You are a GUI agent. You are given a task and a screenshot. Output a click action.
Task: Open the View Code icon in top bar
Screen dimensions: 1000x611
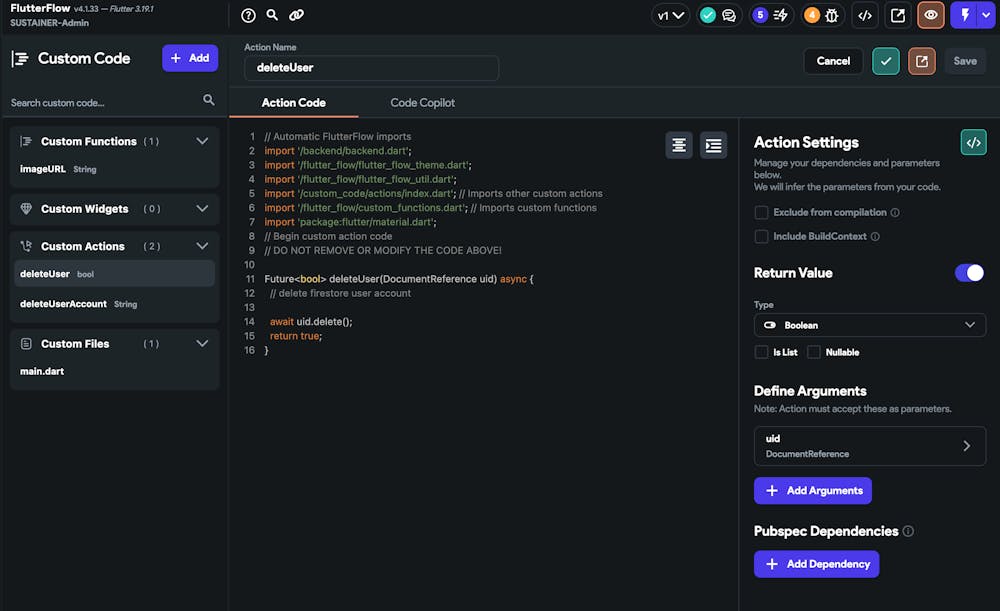[x=866, y=15]
